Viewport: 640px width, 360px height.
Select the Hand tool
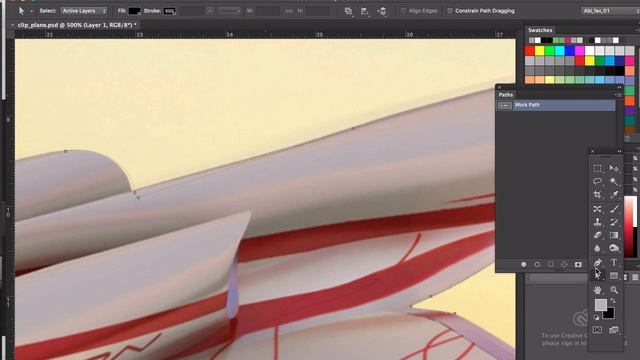tap(597, 290)
